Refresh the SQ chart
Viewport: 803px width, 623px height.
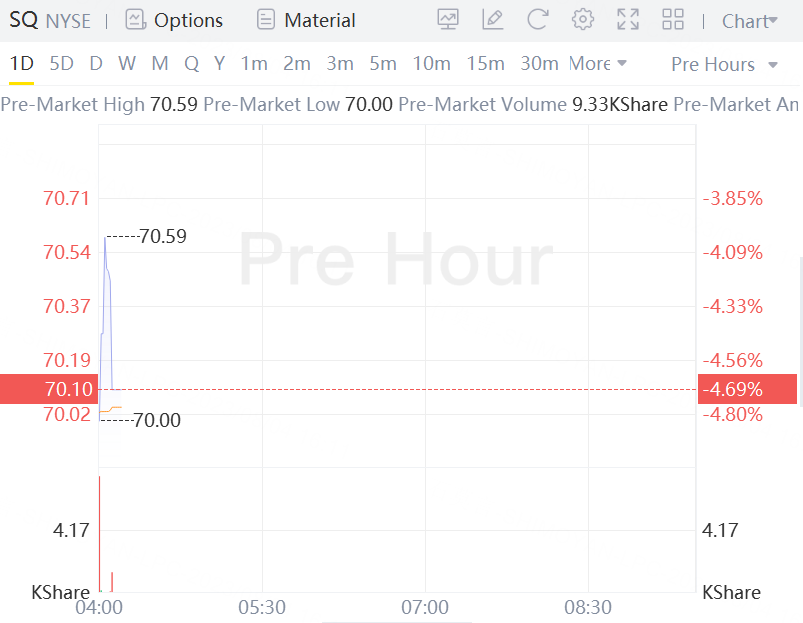(x=538, y=20)
